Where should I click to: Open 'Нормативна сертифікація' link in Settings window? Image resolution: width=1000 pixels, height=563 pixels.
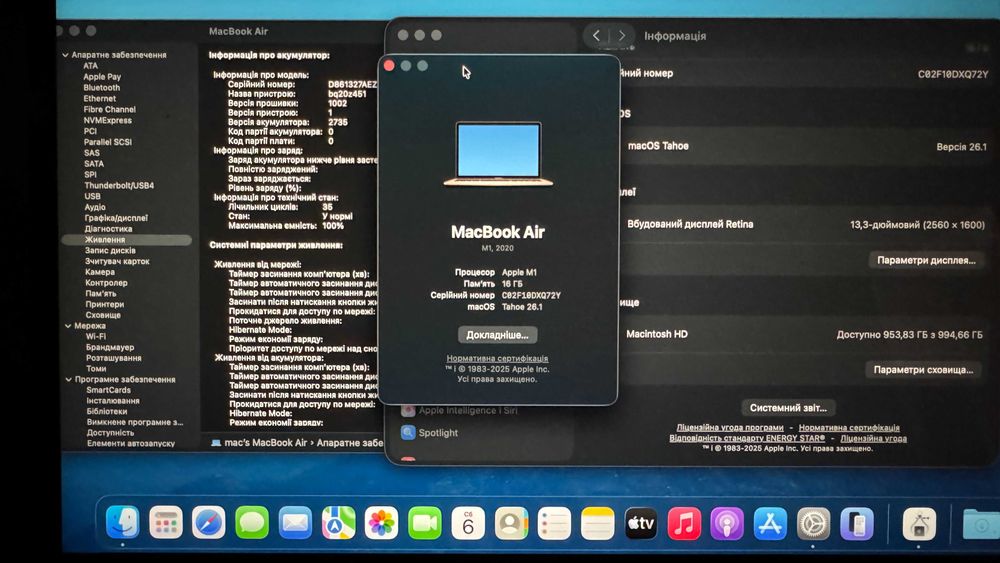[849, 427]
